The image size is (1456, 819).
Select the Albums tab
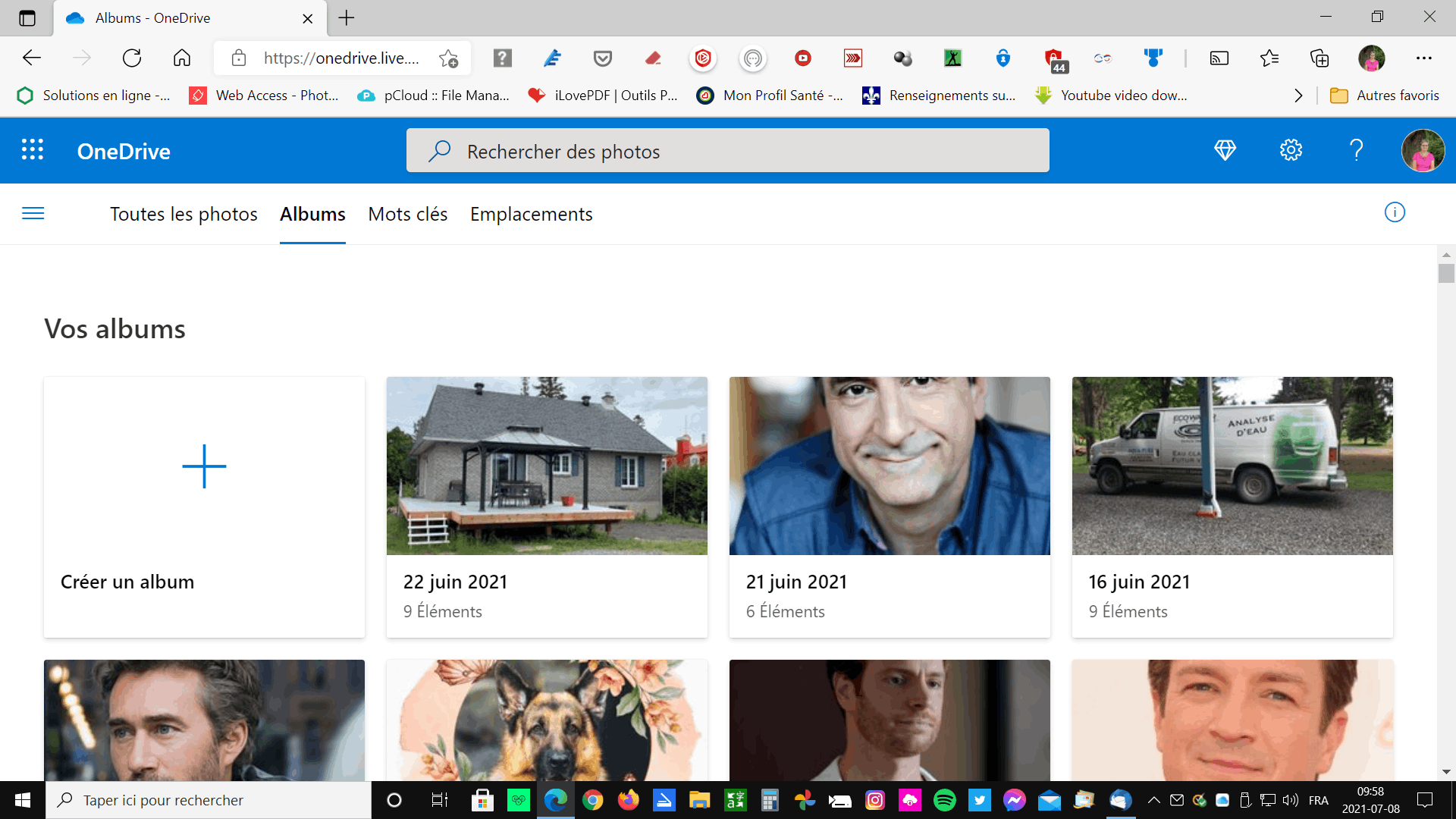[312, 214]
